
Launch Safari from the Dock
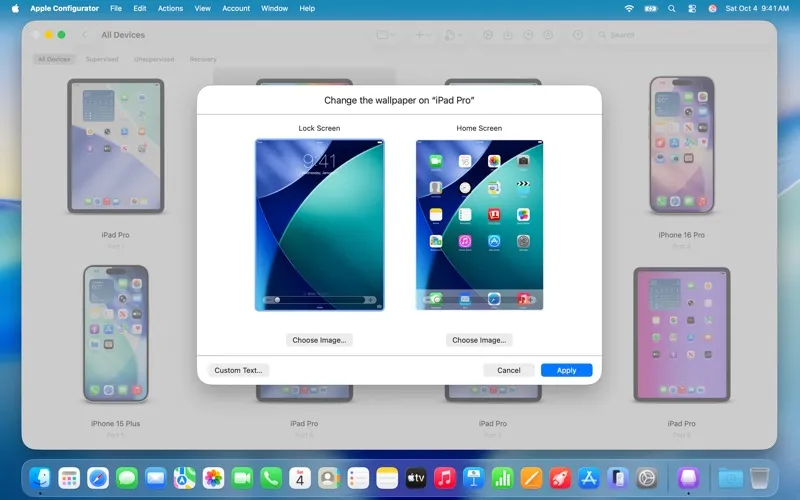coord(98,479)
